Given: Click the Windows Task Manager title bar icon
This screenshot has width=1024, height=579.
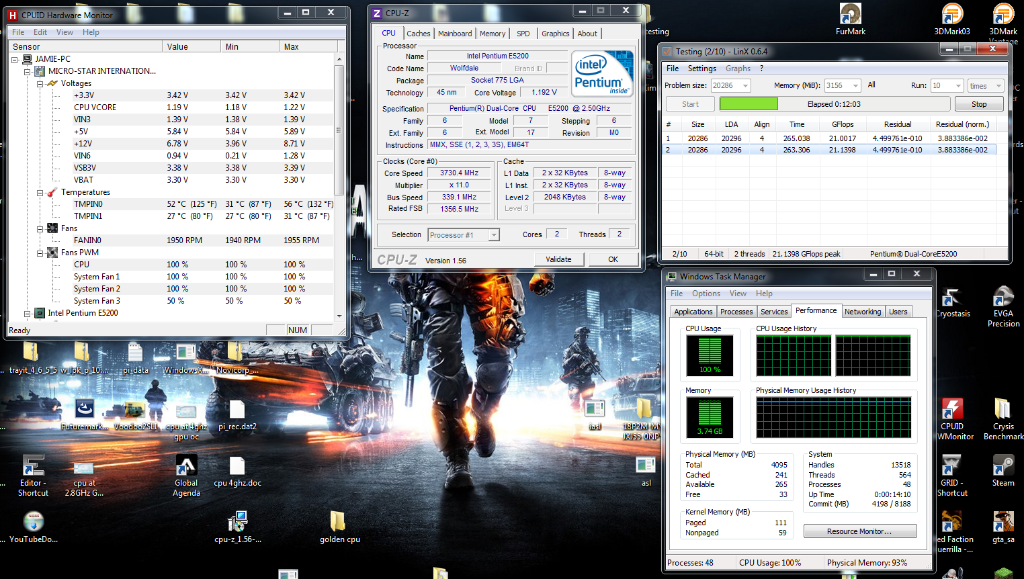Looking at the screenshot, I should (671, 276).
